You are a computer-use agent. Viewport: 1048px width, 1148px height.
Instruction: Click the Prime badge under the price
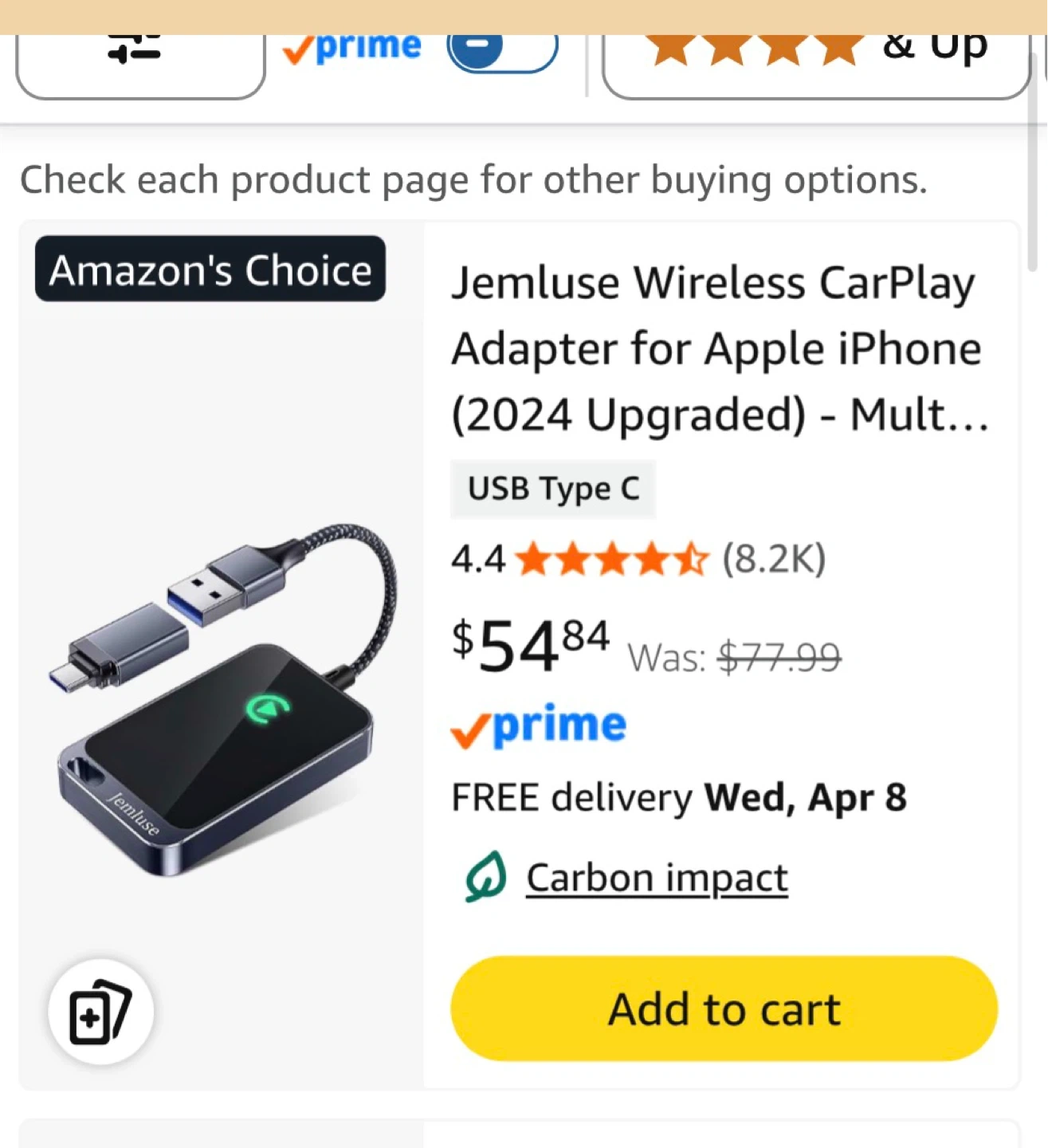(539, 726)
